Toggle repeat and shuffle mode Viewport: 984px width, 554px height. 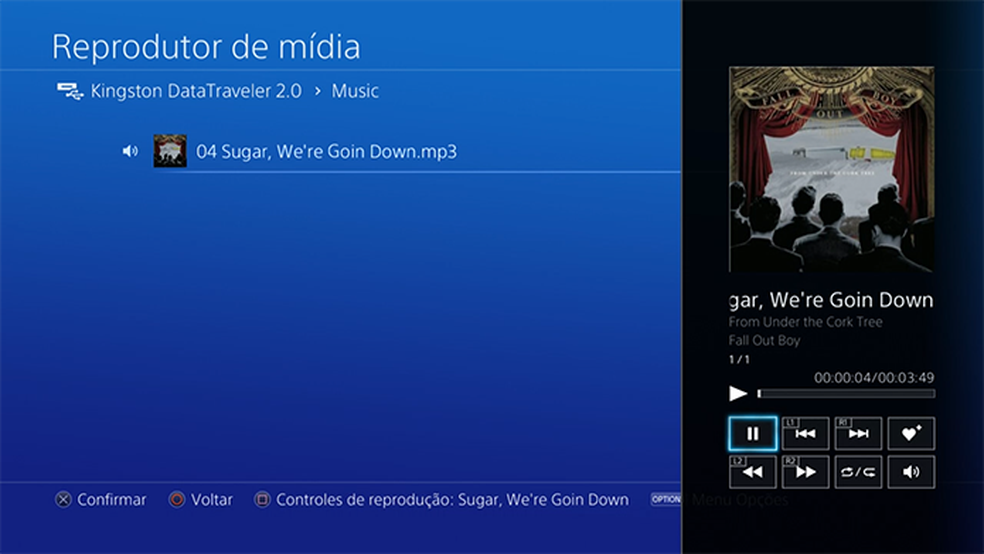pos(858,472)
